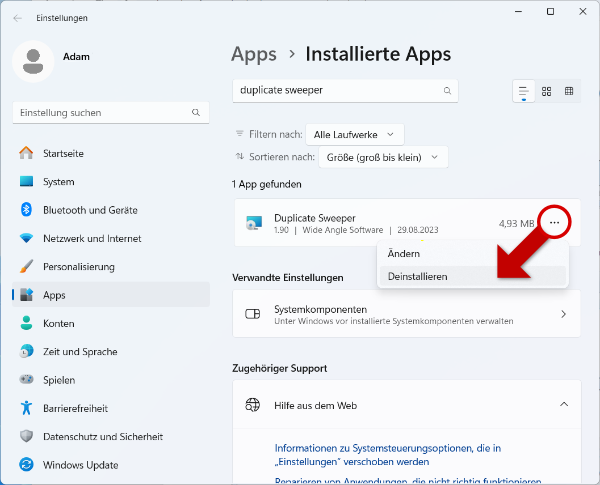Click the back arrow next to Einstellungen
Viewport: 600px width, 485px height.
(x=18, y=18)
